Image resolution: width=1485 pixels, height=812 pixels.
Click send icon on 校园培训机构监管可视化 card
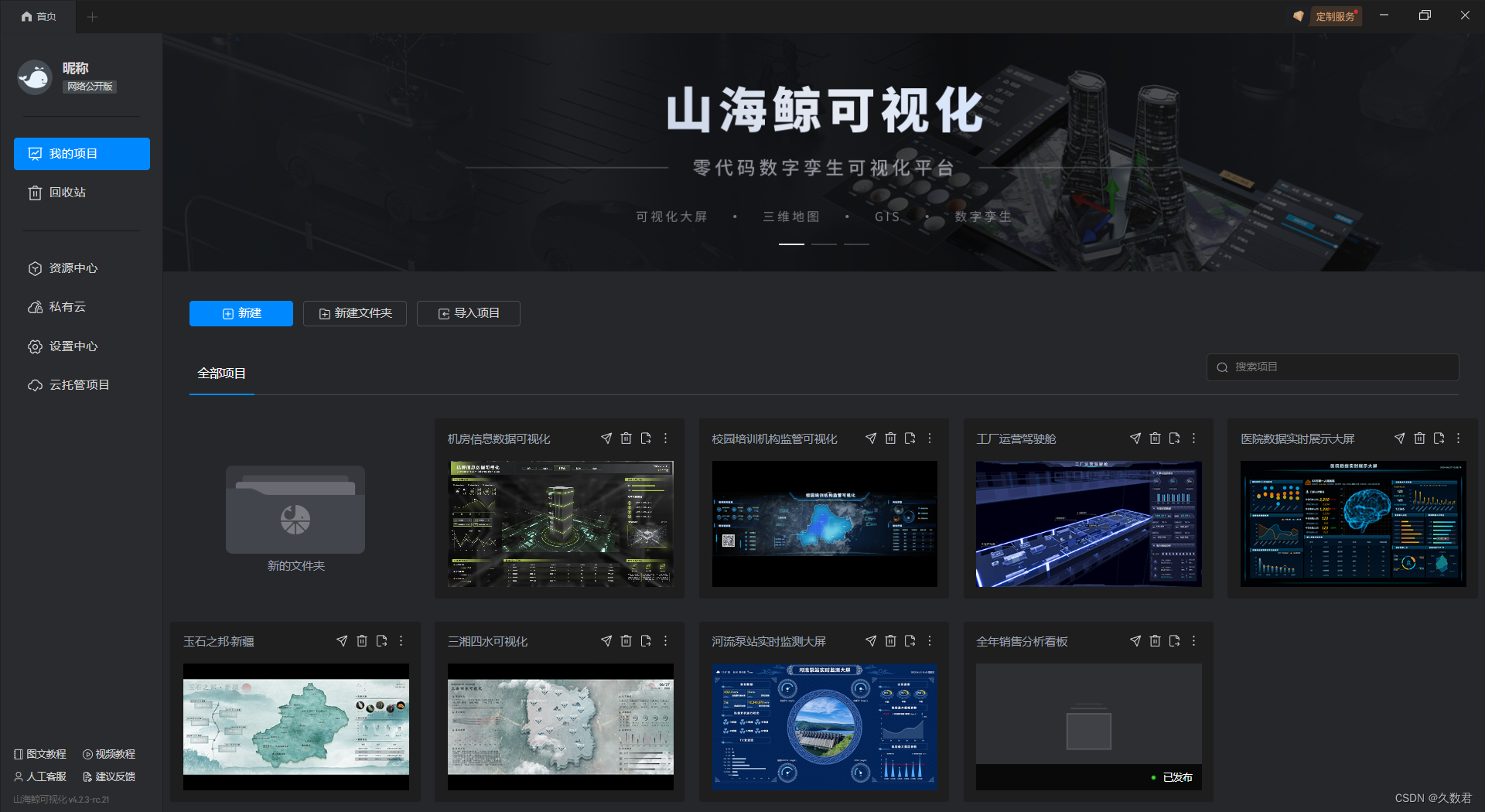[871, 438]
